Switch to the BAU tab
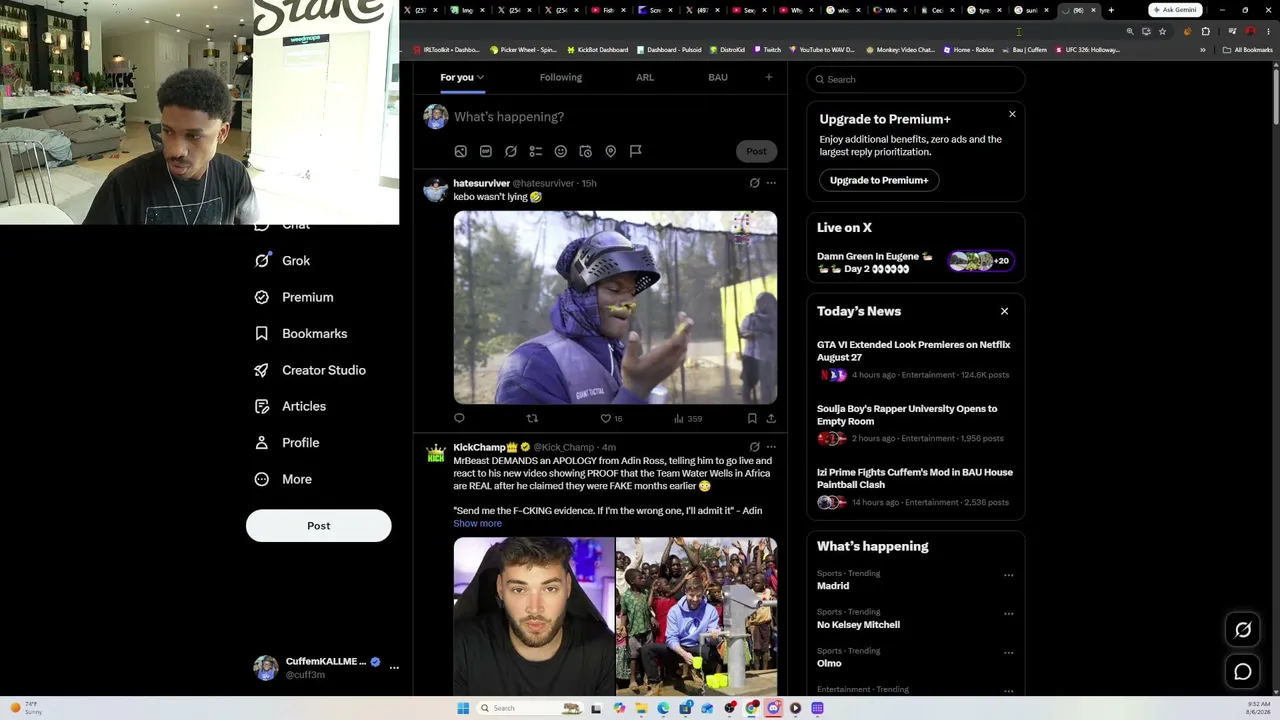This screenshot has width=1280, height=720. coord(718,77)
